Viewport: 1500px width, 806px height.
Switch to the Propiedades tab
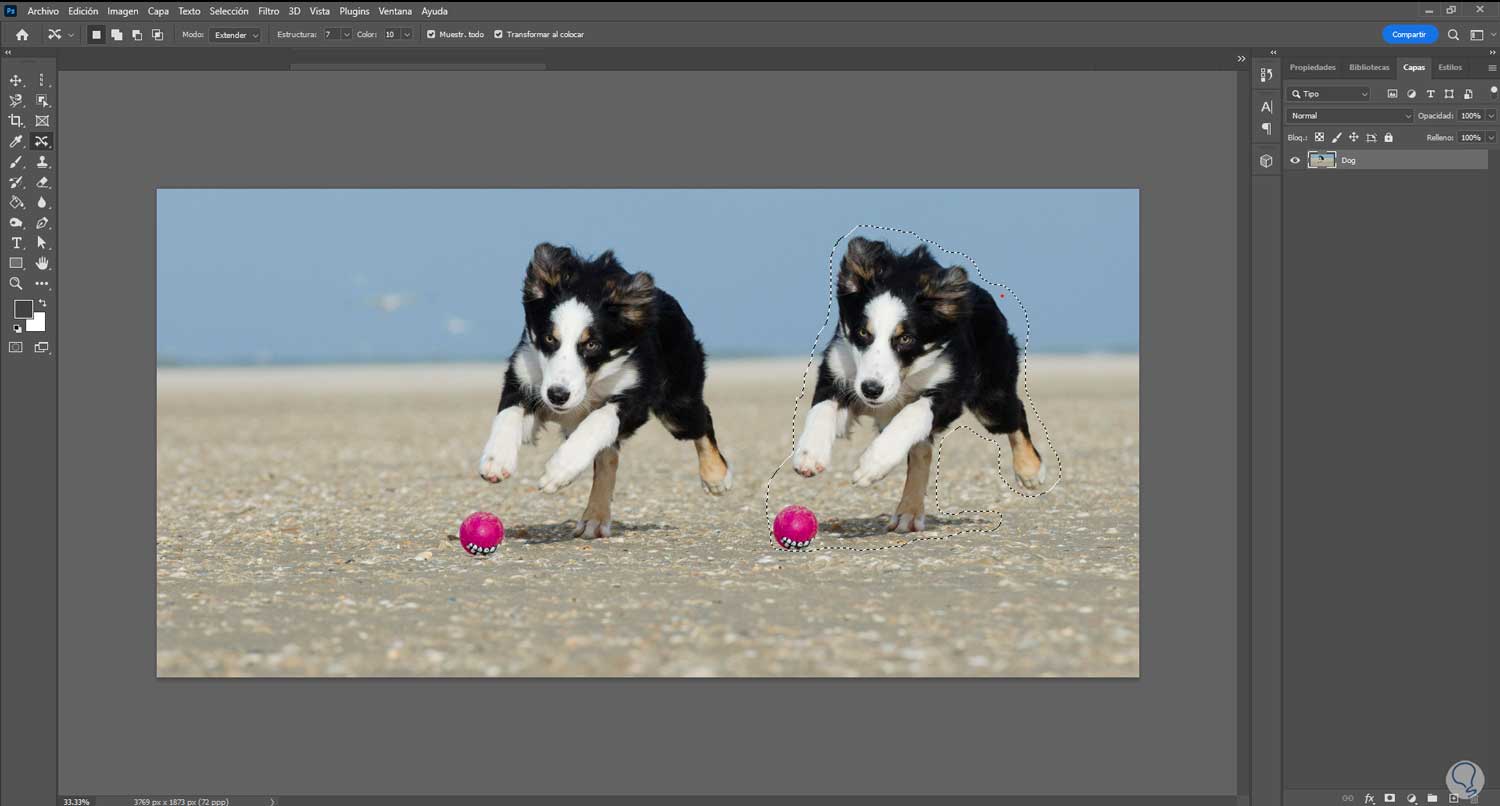[1312, 67]
